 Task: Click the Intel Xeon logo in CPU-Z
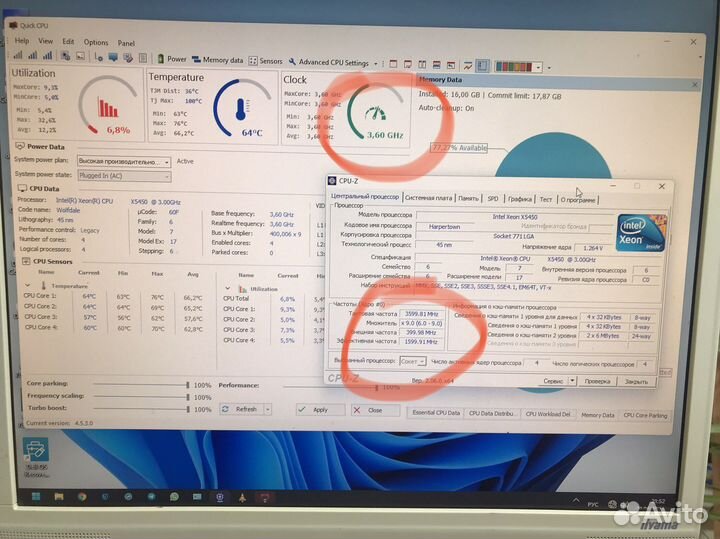click(641, 232)
